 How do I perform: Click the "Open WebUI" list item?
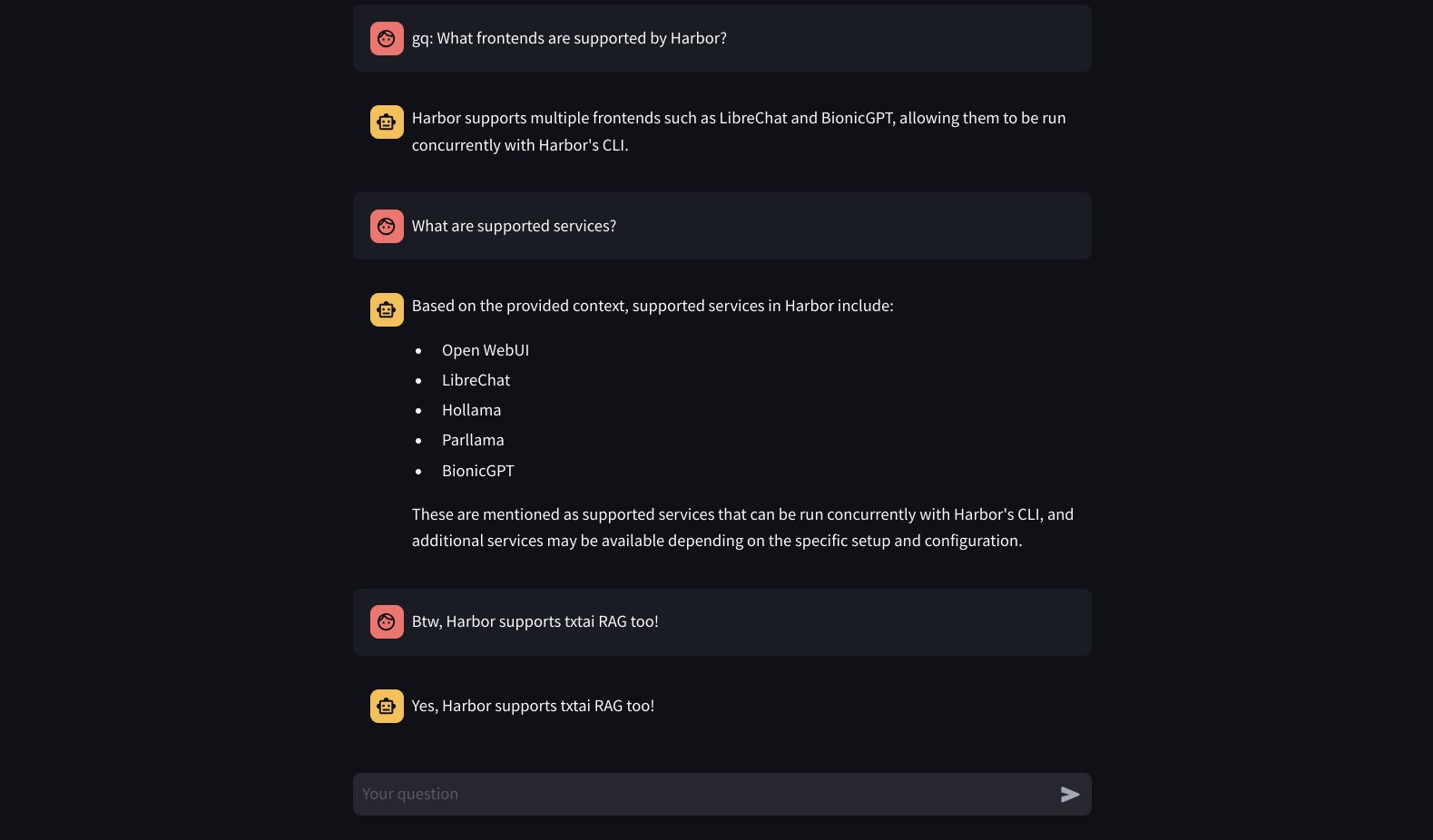tap(486, 350)
